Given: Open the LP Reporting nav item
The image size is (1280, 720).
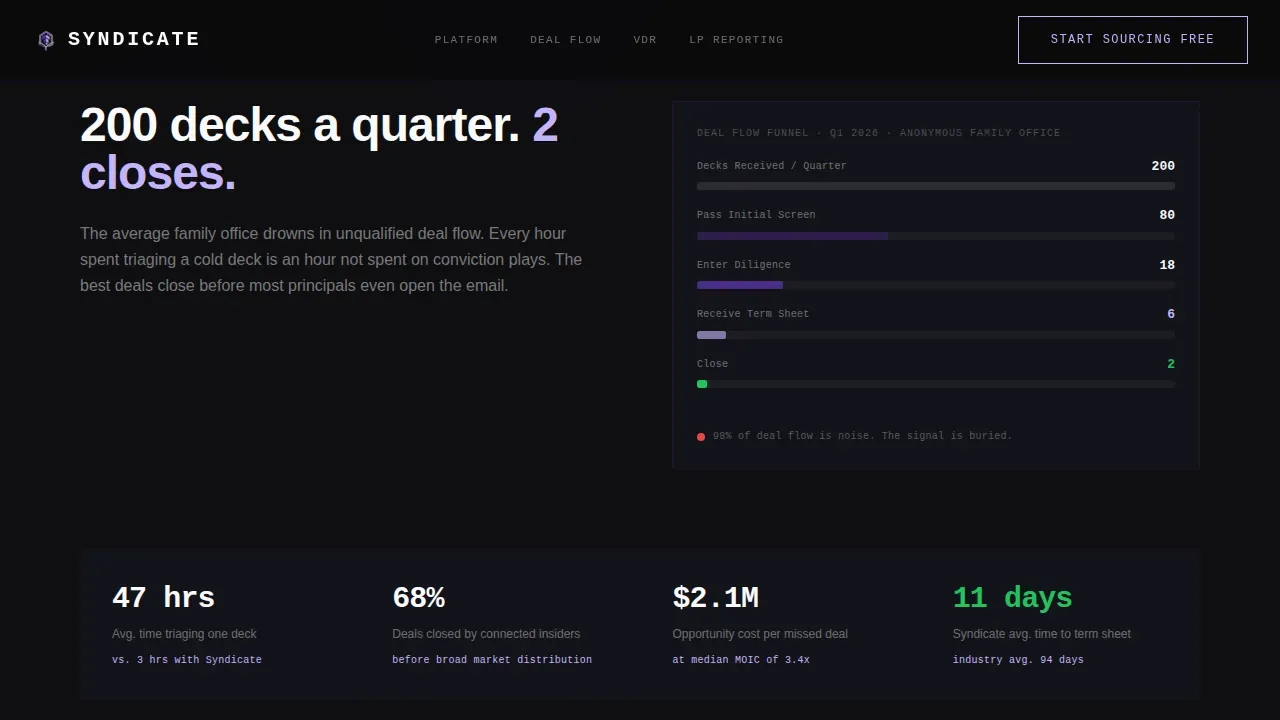Looking at the screenshot, I should pos(736,40).
